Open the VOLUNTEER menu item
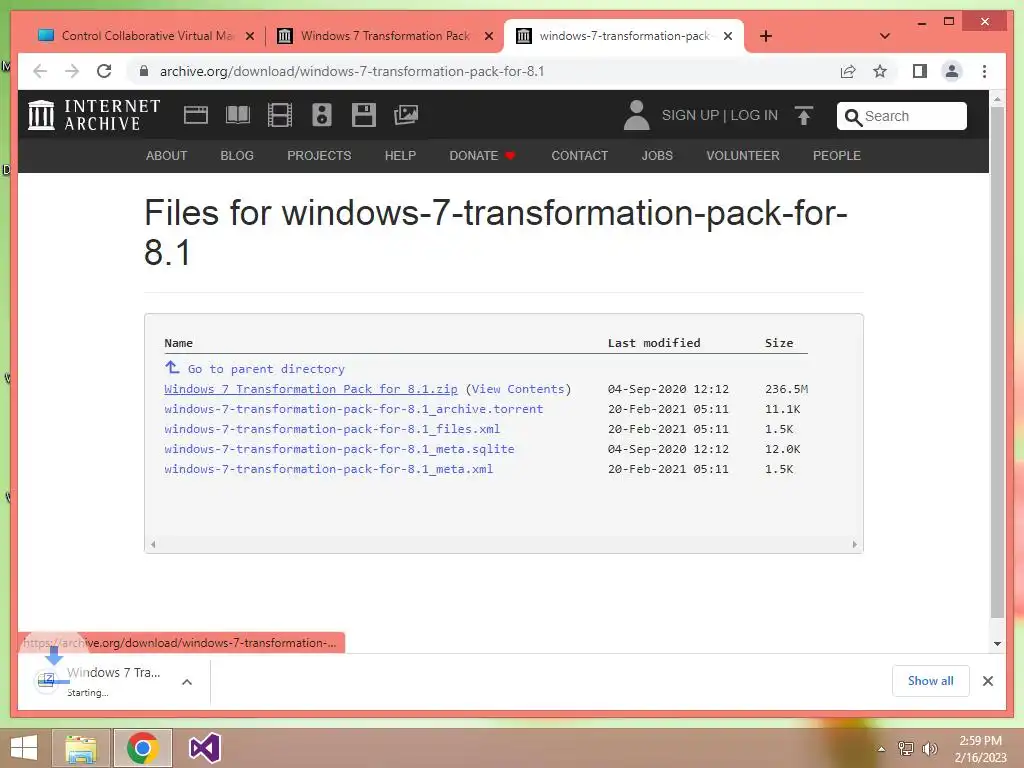This screenshot has width=1024, height=768. tap(743, 155)
